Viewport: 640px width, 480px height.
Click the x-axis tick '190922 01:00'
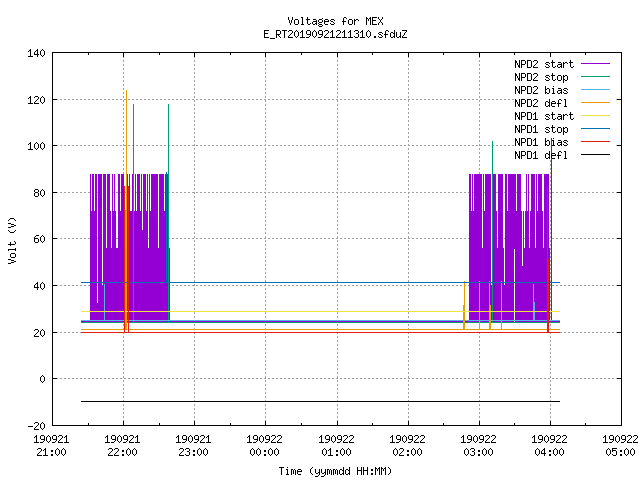point(336,446)
